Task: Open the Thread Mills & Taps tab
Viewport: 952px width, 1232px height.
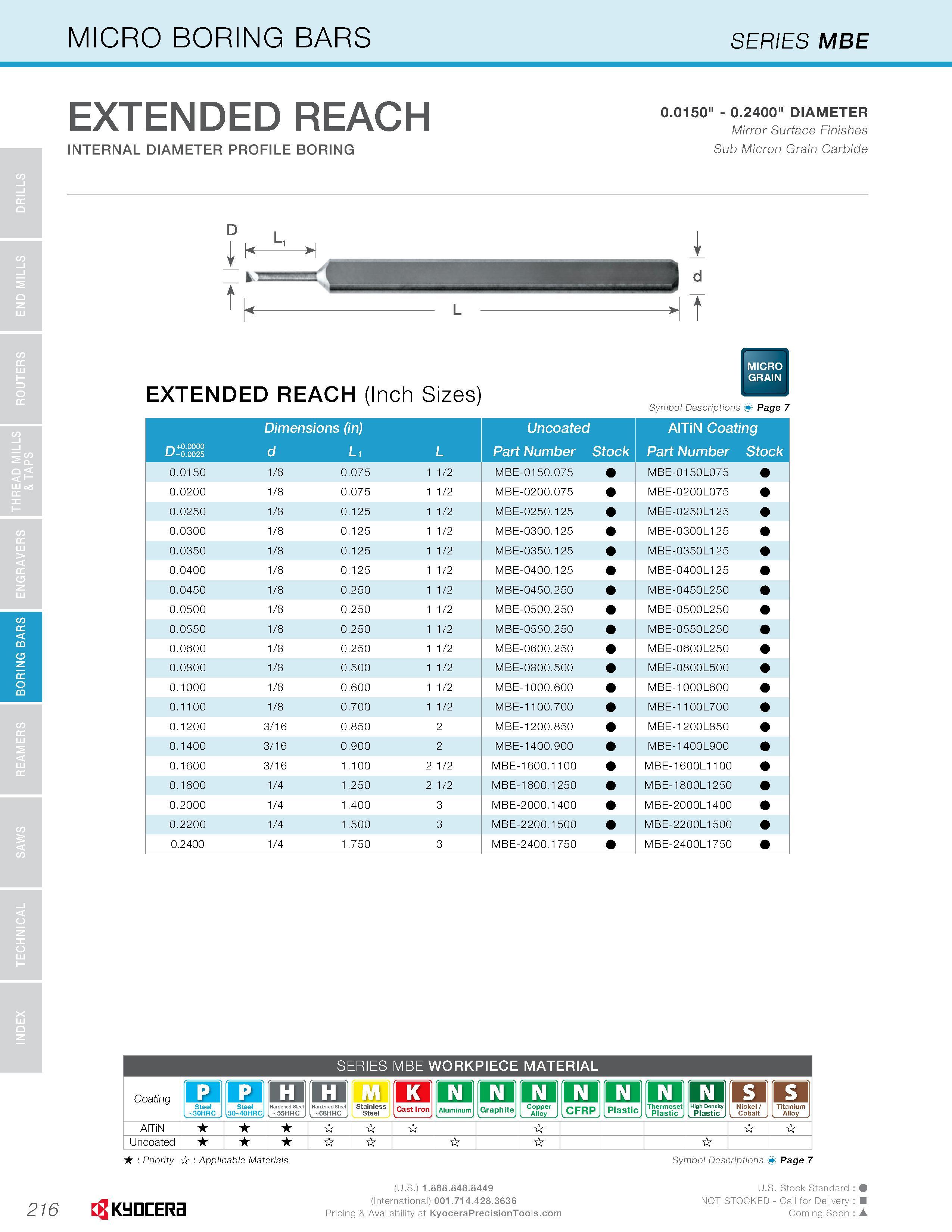Action: pos(21,472)
